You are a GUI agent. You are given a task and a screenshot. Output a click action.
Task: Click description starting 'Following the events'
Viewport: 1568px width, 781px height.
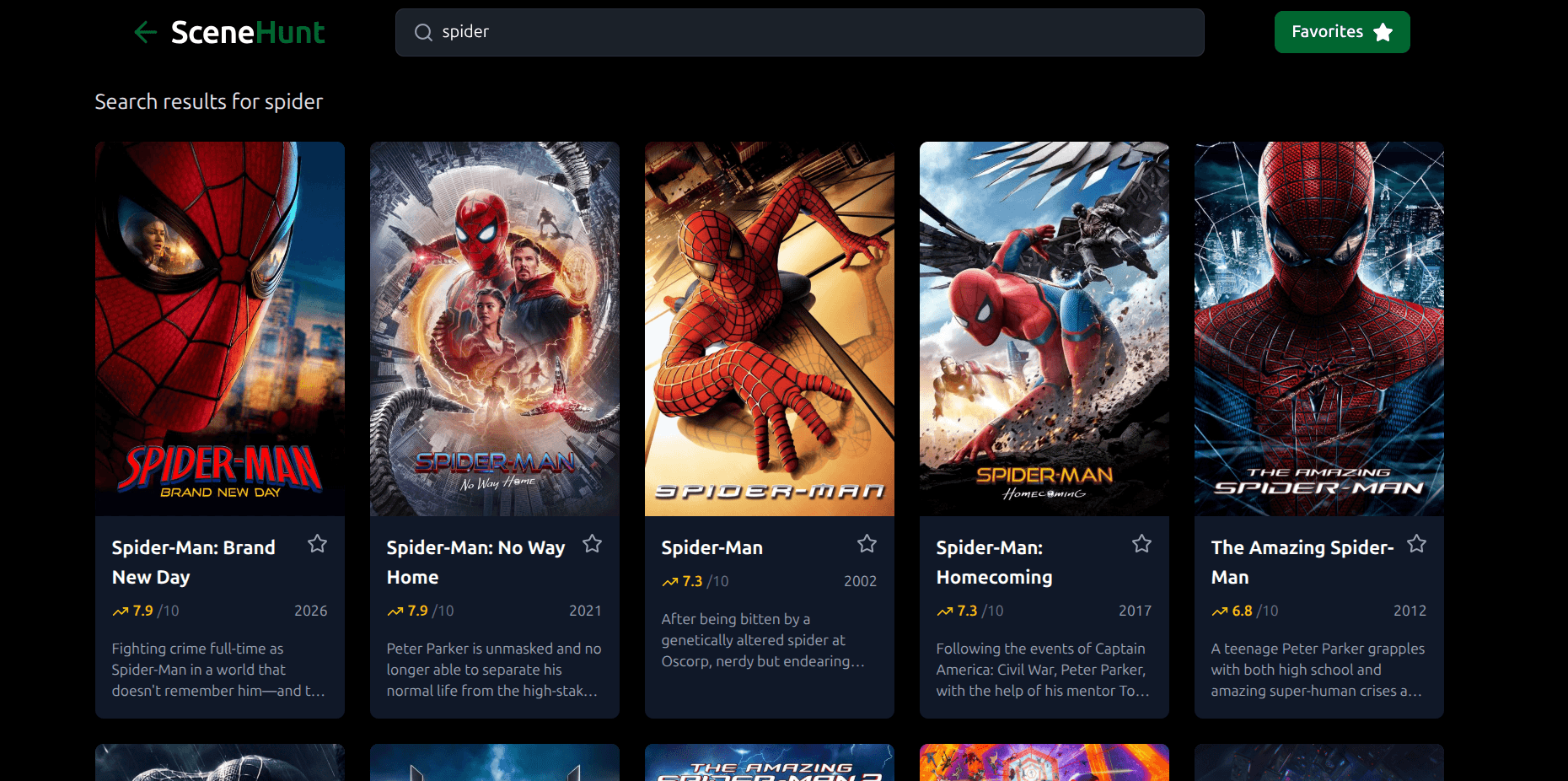coord(1043,670)
